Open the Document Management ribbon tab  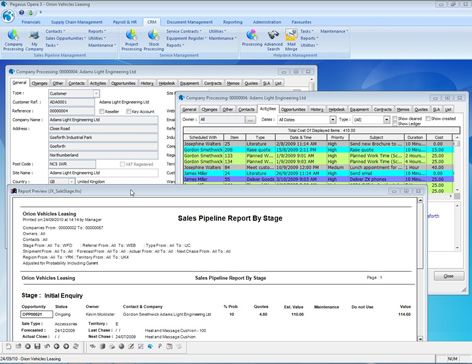coord(189,22)
